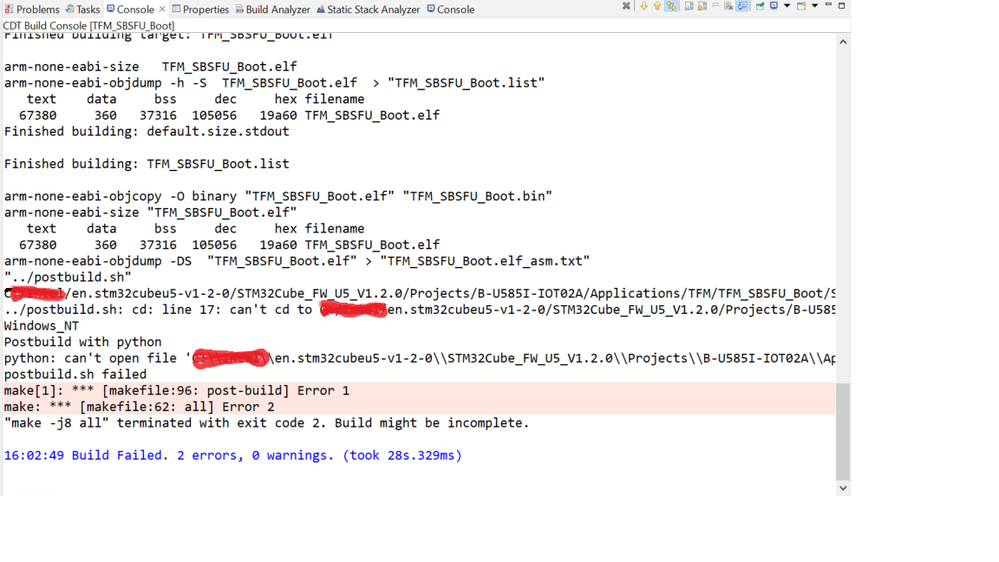Image resolution: width=999 pixels, height=562 pixels.
Task: Click the copy build log icon
Action: [689, 6]
